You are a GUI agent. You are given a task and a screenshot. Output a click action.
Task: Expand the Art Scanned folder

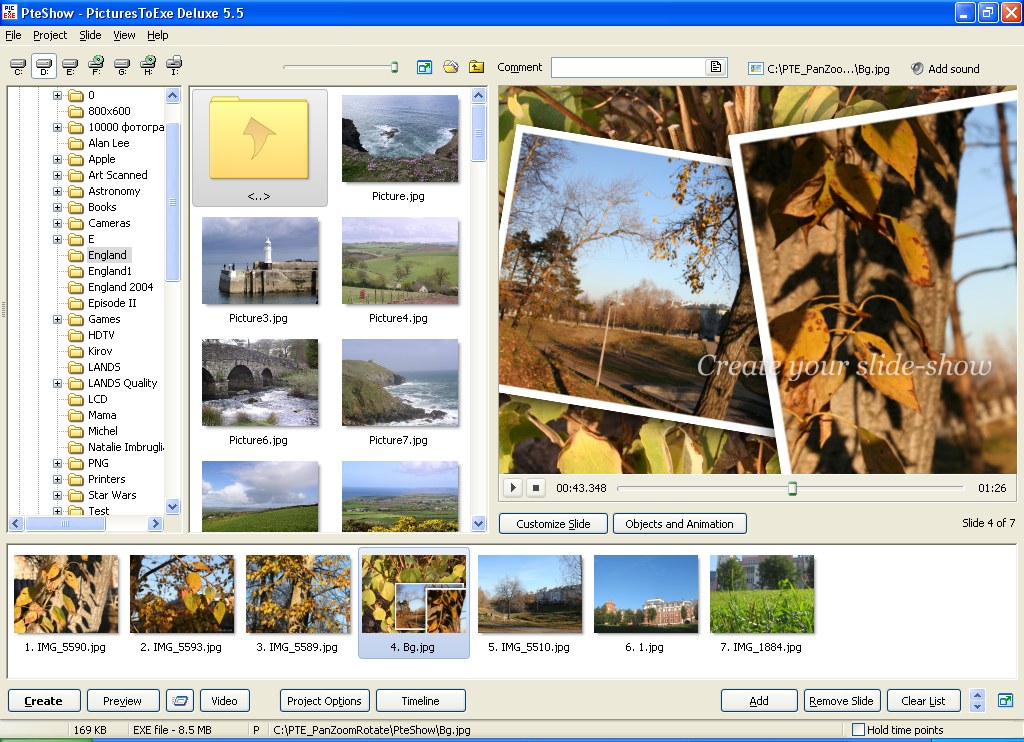point(57,175)
